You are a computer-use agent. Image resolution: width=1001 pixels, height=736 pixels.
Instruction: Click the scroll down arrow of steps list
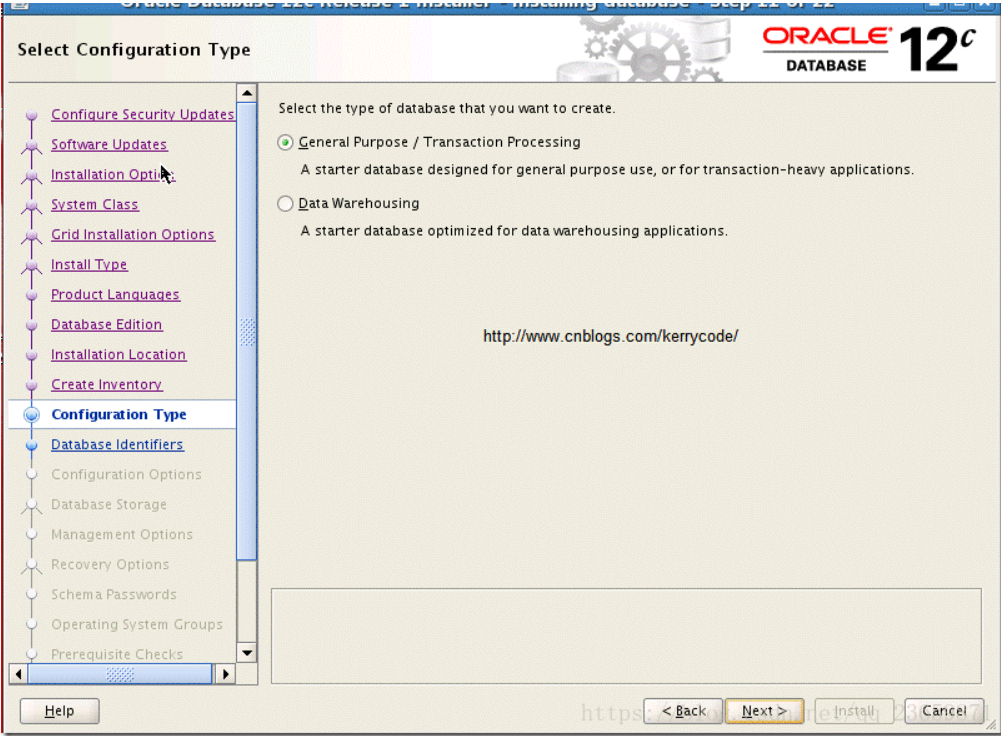(246, 652)
